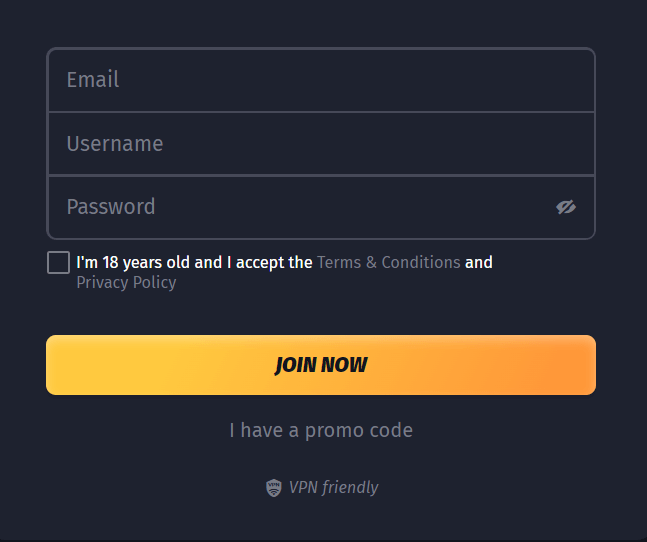This screenshot has height=542, width=647.
Task: Reveal the promo code entry link
Action: 321,430
